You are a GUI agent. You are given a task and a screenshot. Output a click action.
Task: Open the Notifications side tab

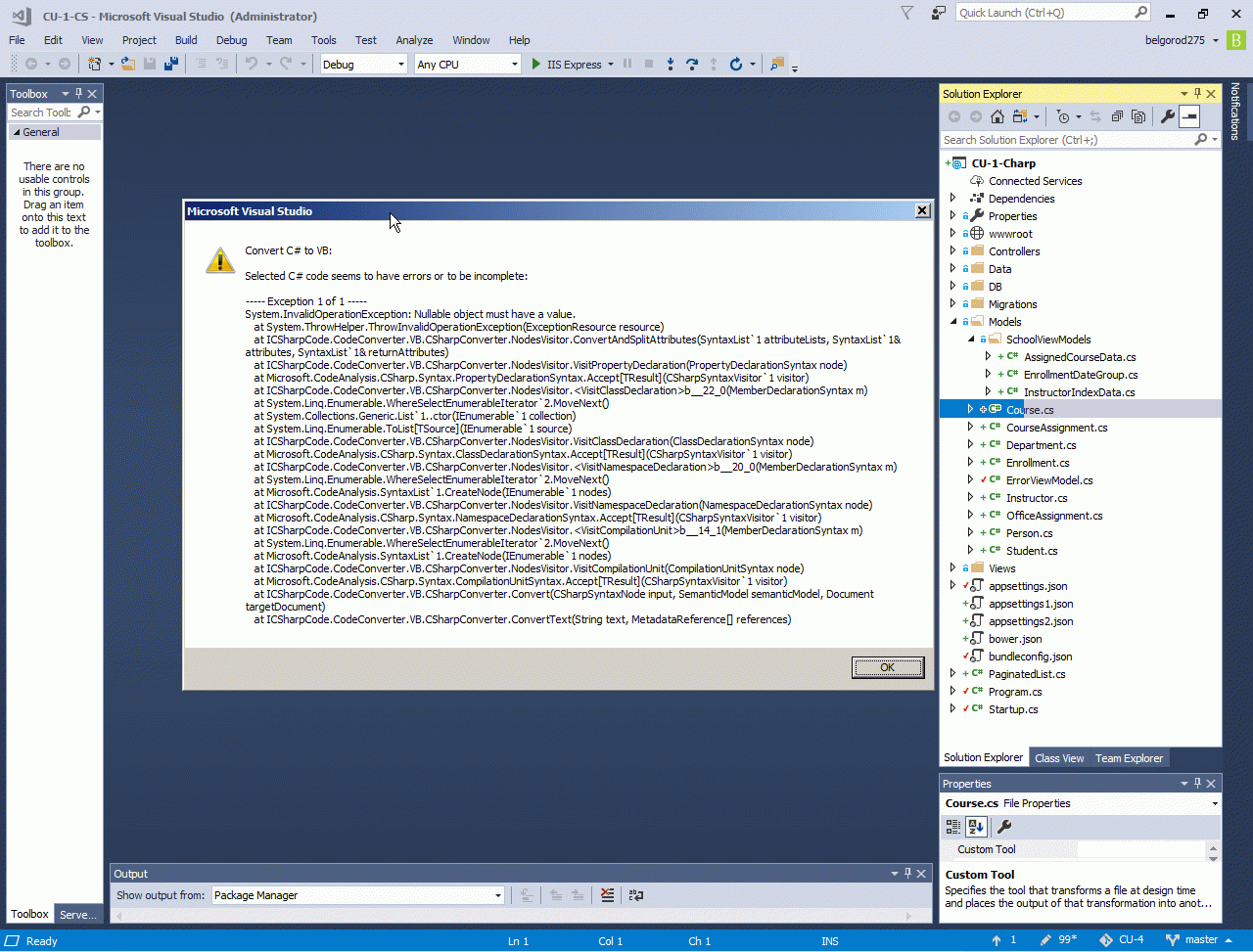pos(1236,111)
